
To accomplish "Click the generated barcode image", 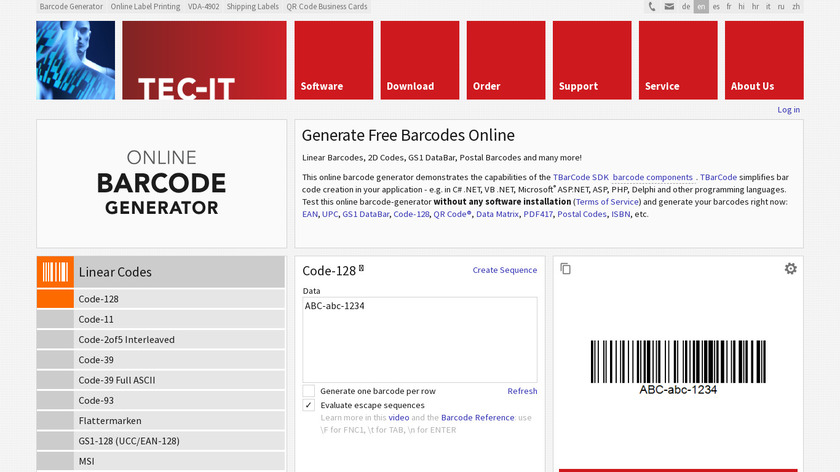I will [678, 367].
